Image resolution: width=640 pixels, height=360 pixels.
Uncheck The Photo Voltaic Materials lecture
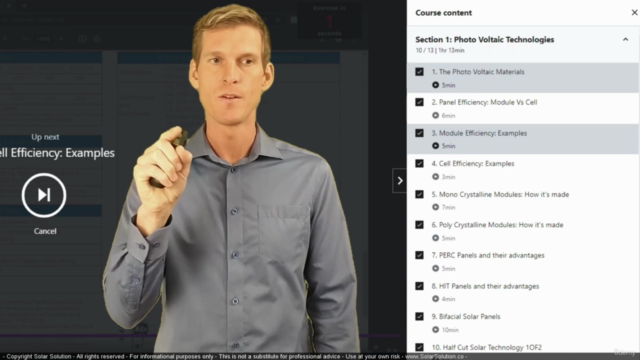pyautogui.click(x=419, y=72)
